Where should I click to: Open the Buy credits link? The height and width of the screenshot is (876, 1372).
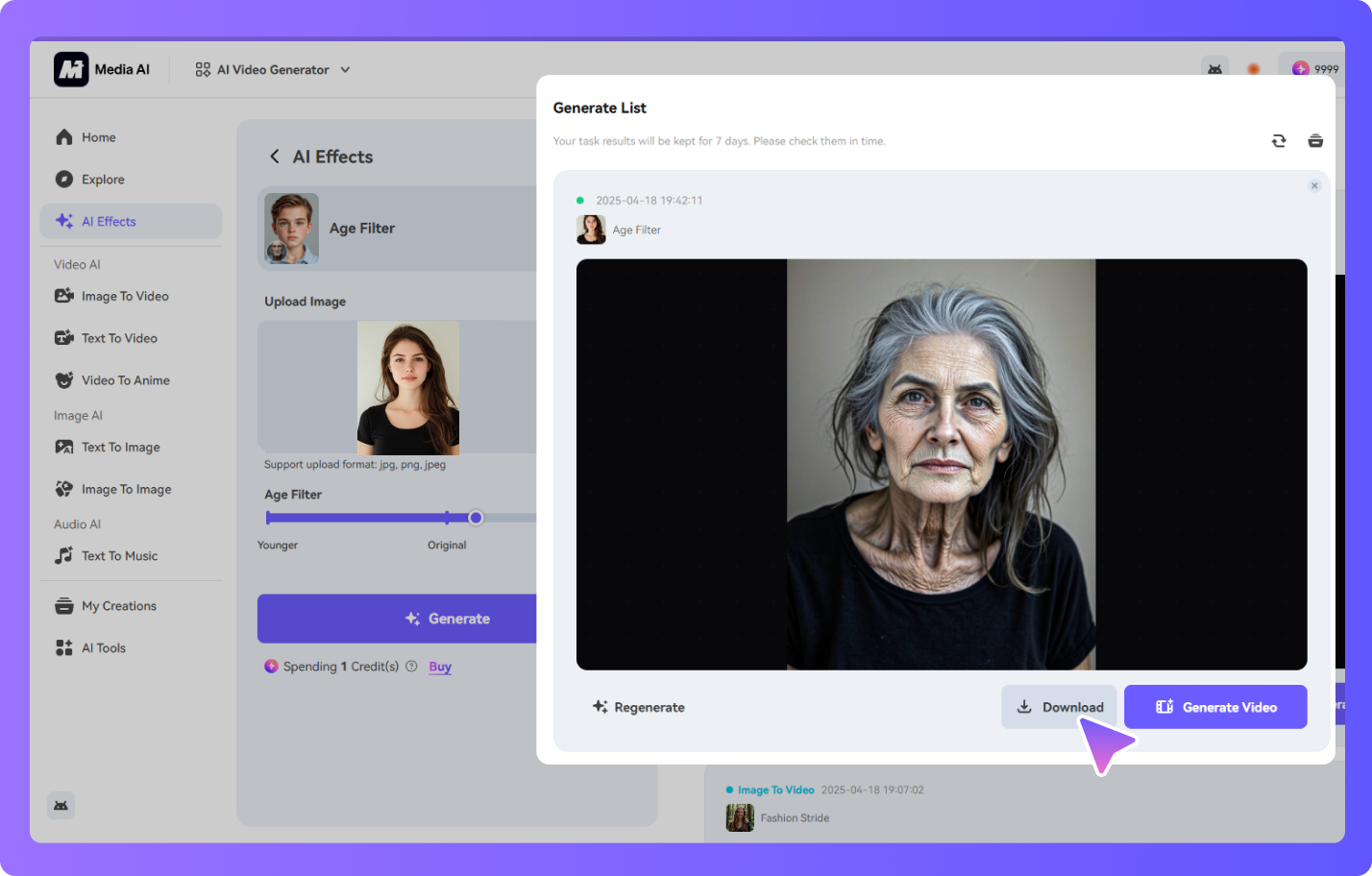point(439,666)
